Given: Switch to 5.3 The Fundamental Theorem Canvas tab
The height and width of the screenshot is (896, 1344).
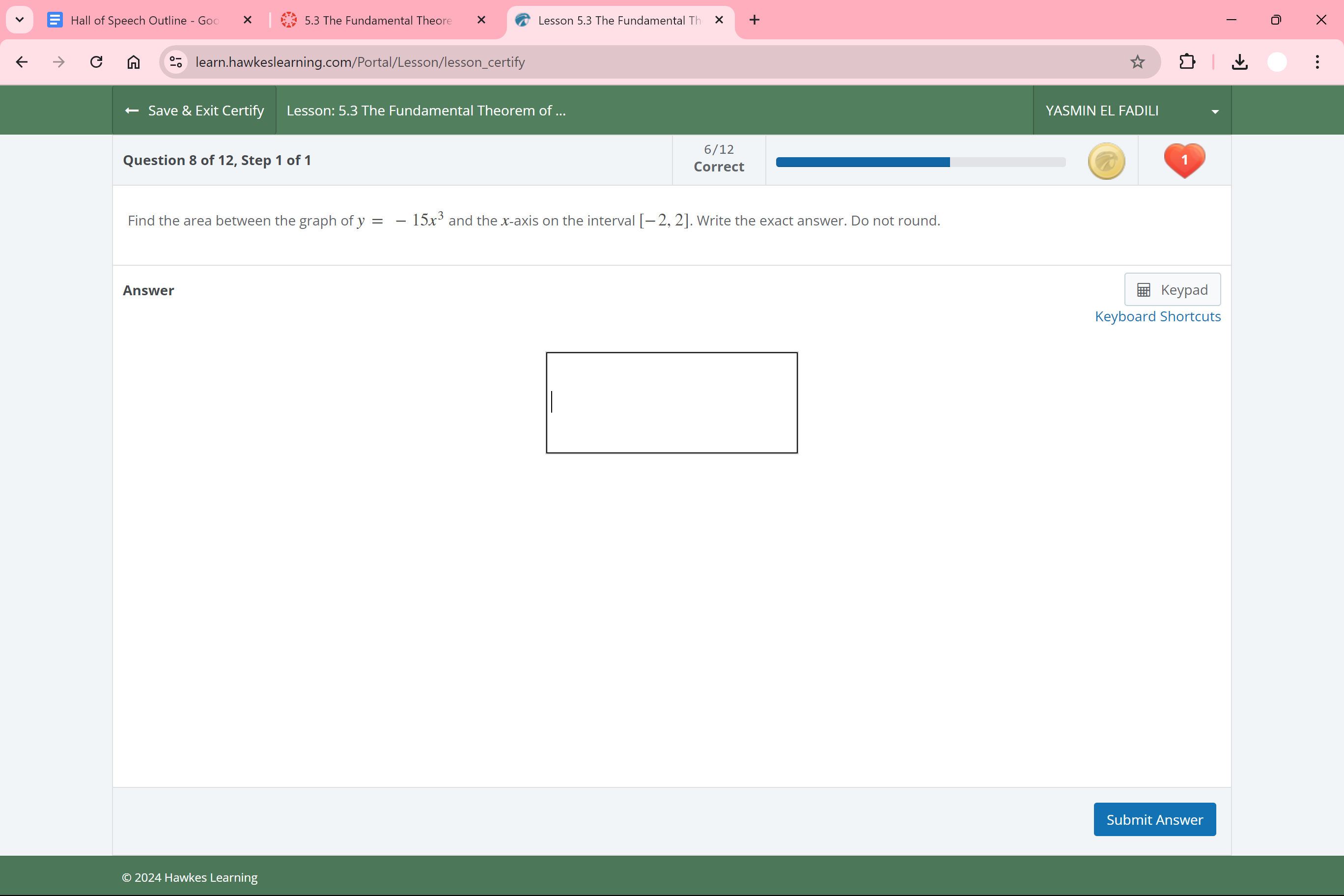Looking at the screenshot, I should [x=377, y=21].
